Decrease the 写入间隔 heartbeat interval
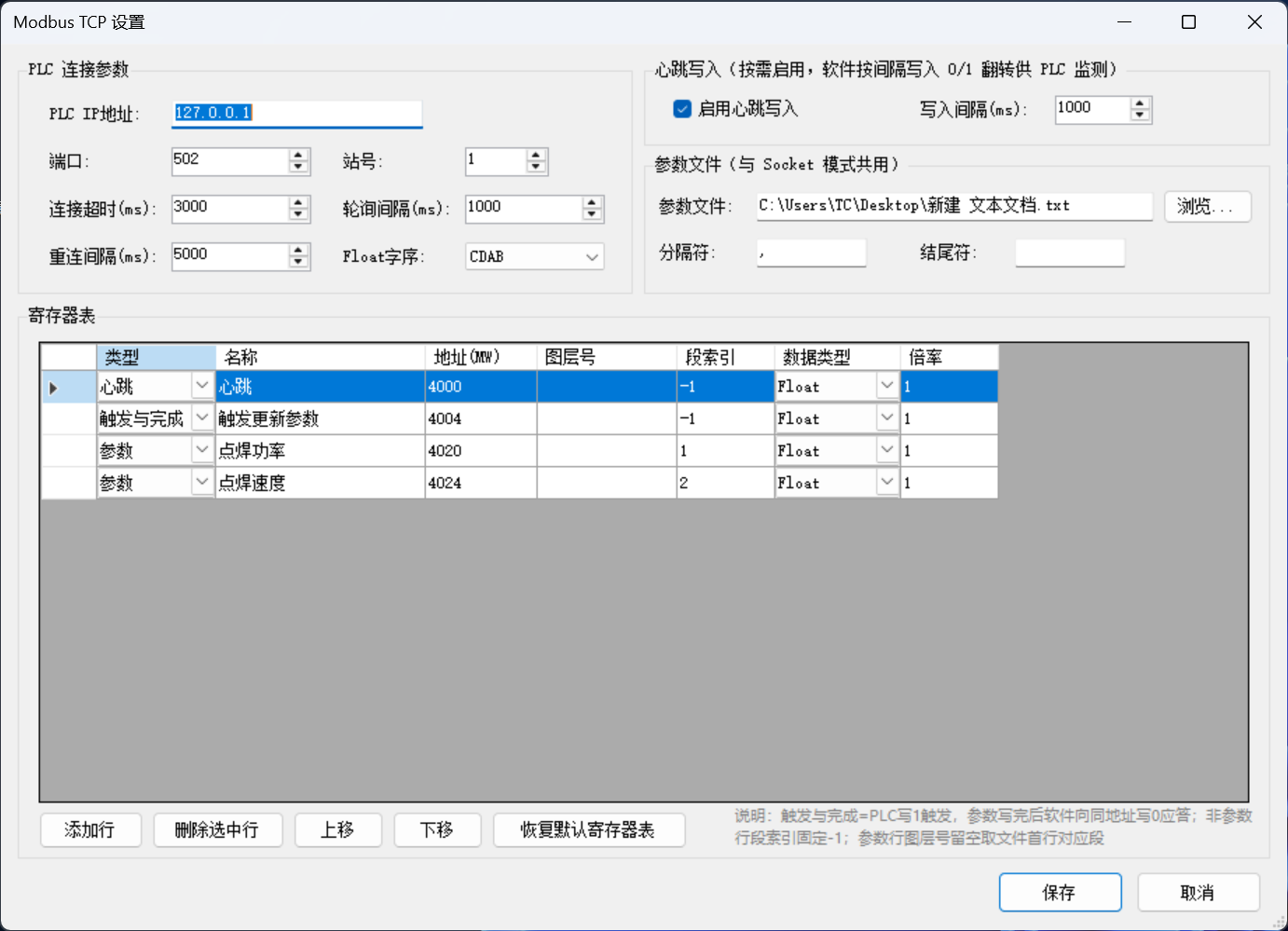This screenshot has width=1288, height=931. [x=1140, y=116]
